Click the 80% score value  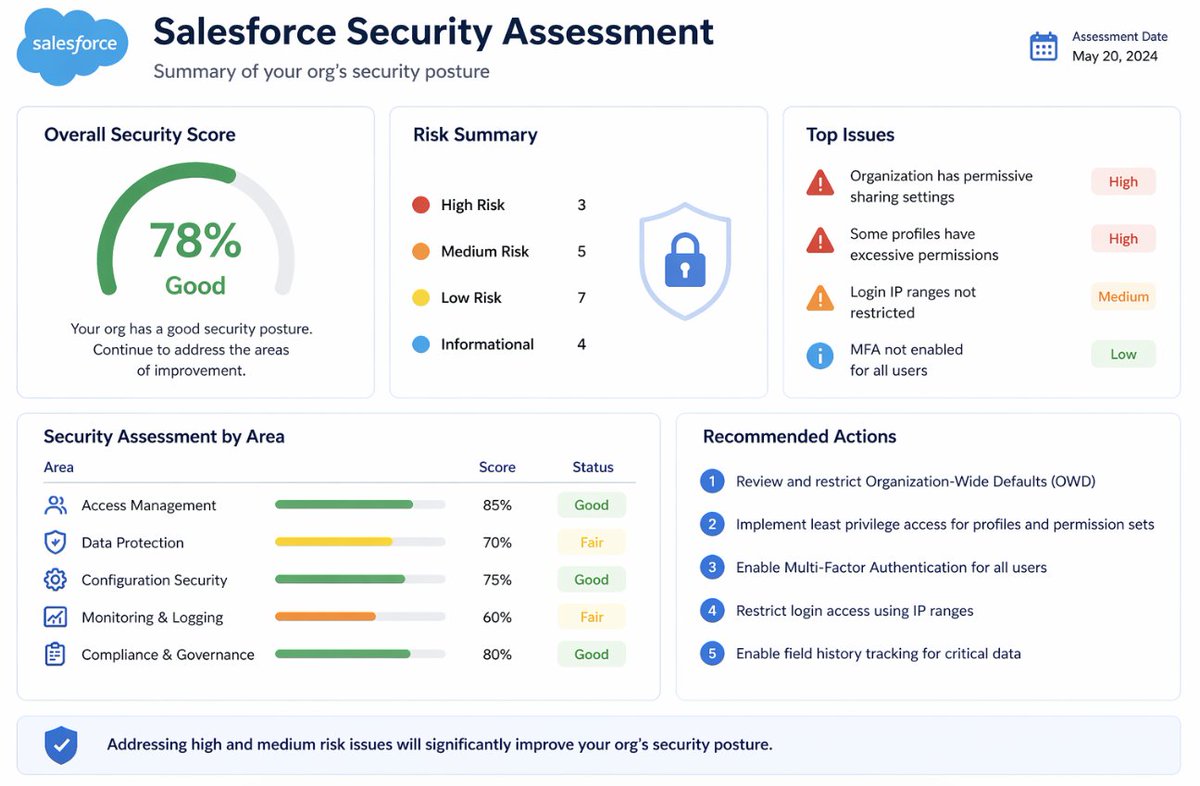tap(497, 654)
